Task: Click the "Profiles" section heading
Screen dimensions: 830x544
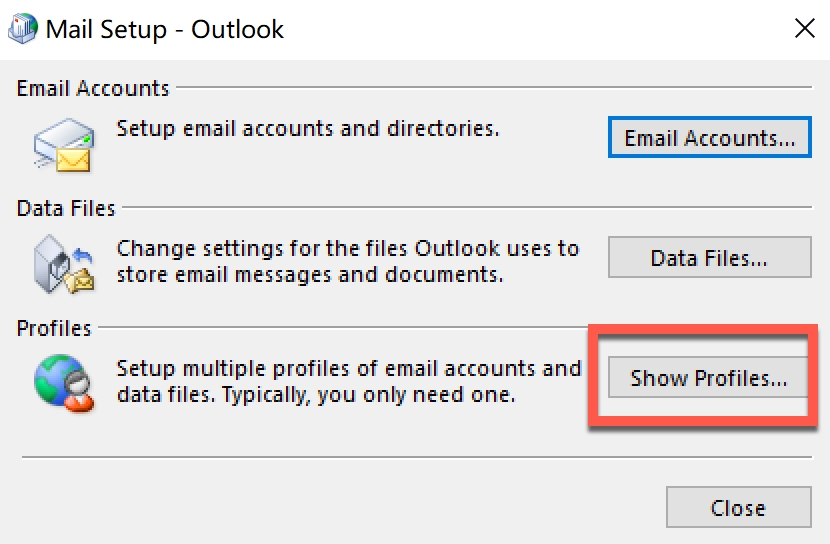Action: 54,328
